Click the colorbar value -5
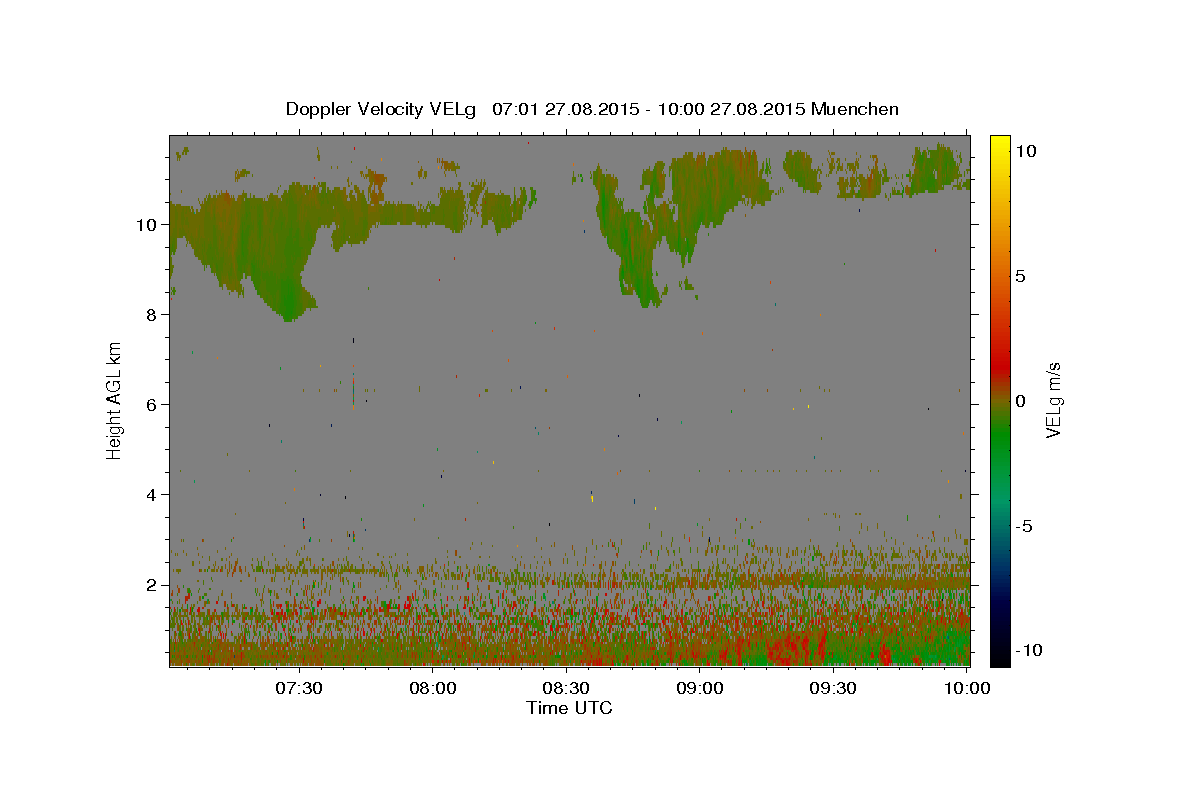Screen dimensions: 1200x800 tap(1024, 526)
